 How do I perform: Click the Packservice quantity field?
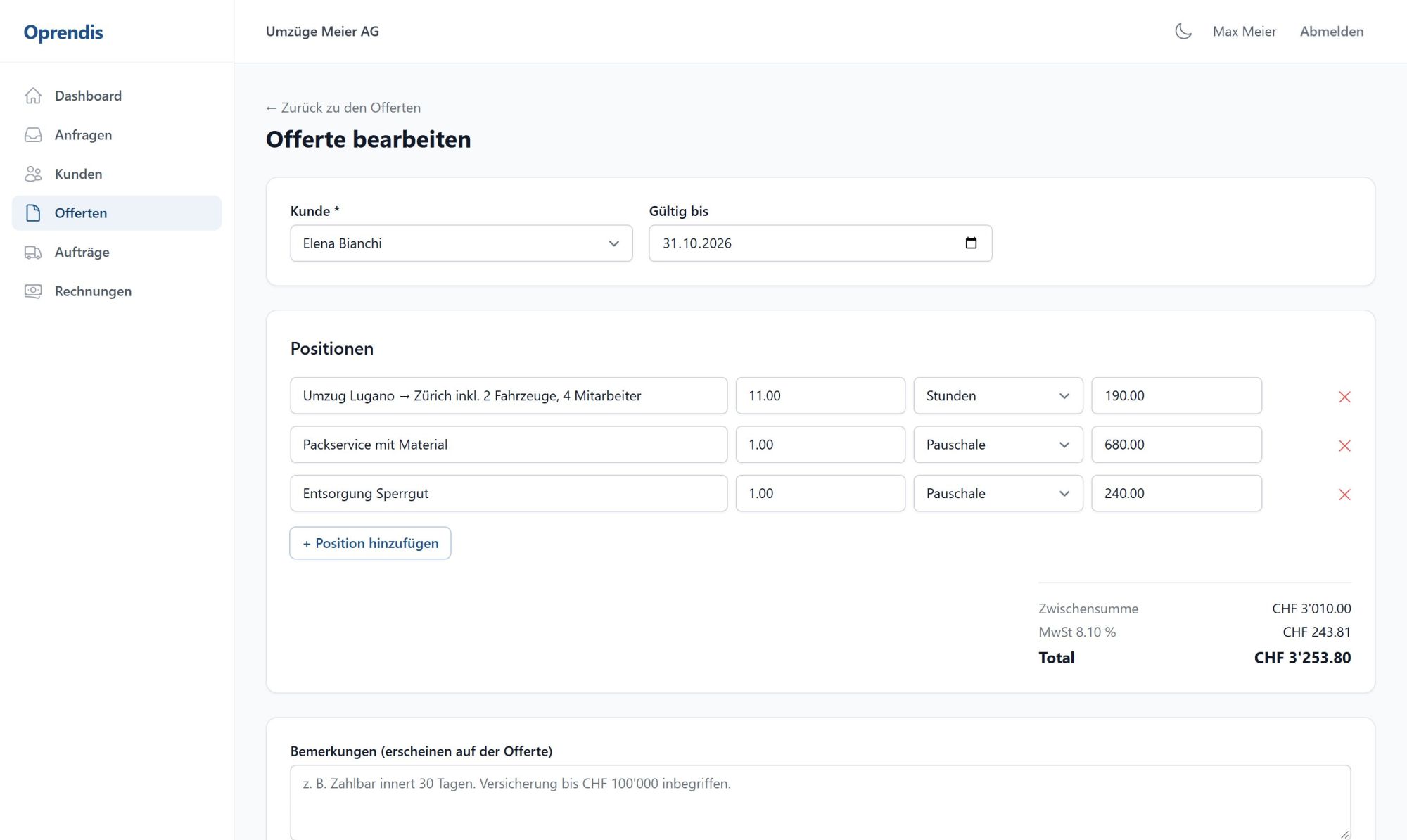pos(820,445)
